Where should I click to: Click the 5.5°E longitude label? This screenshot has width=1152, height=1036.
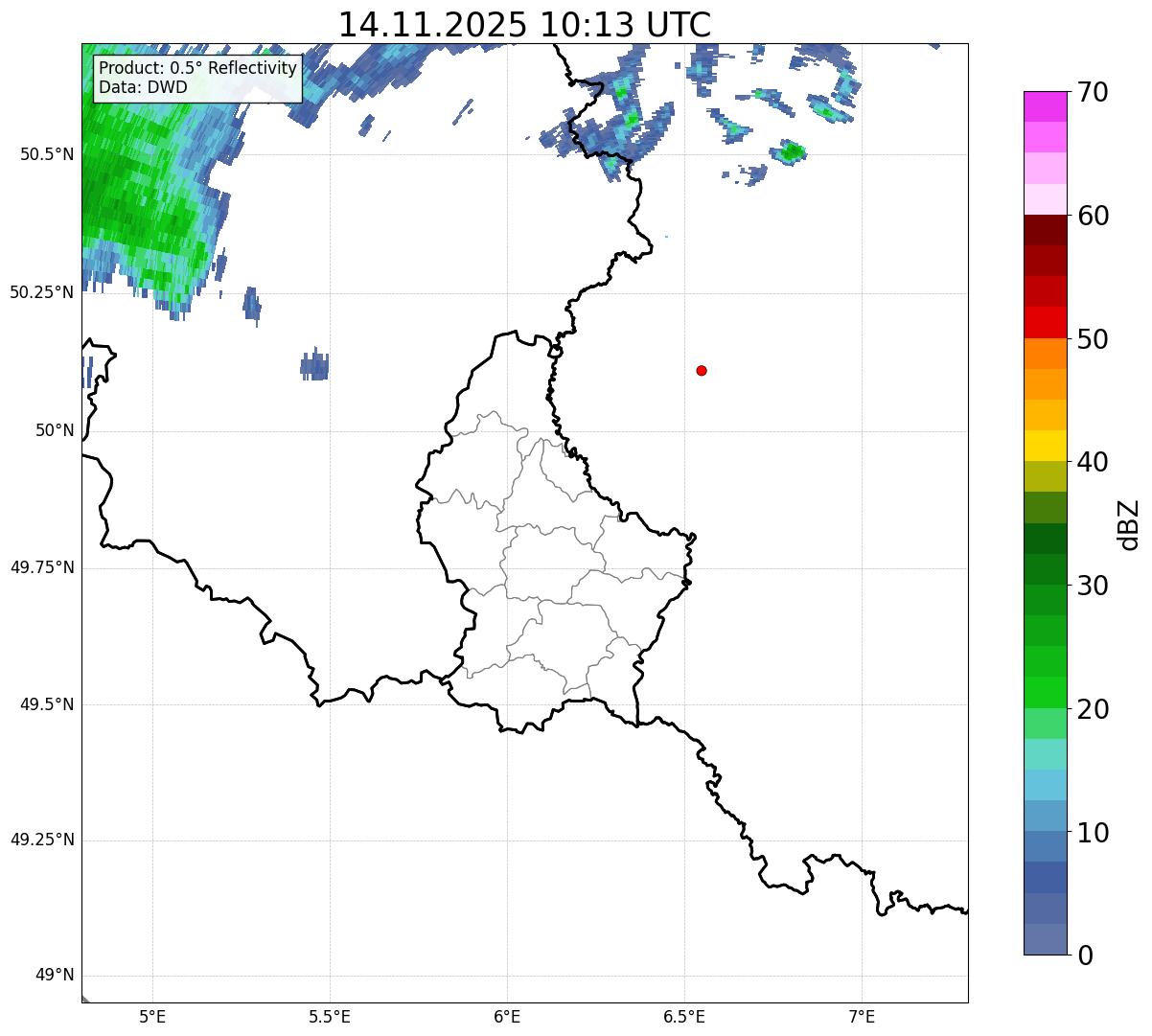(330, 1016)
